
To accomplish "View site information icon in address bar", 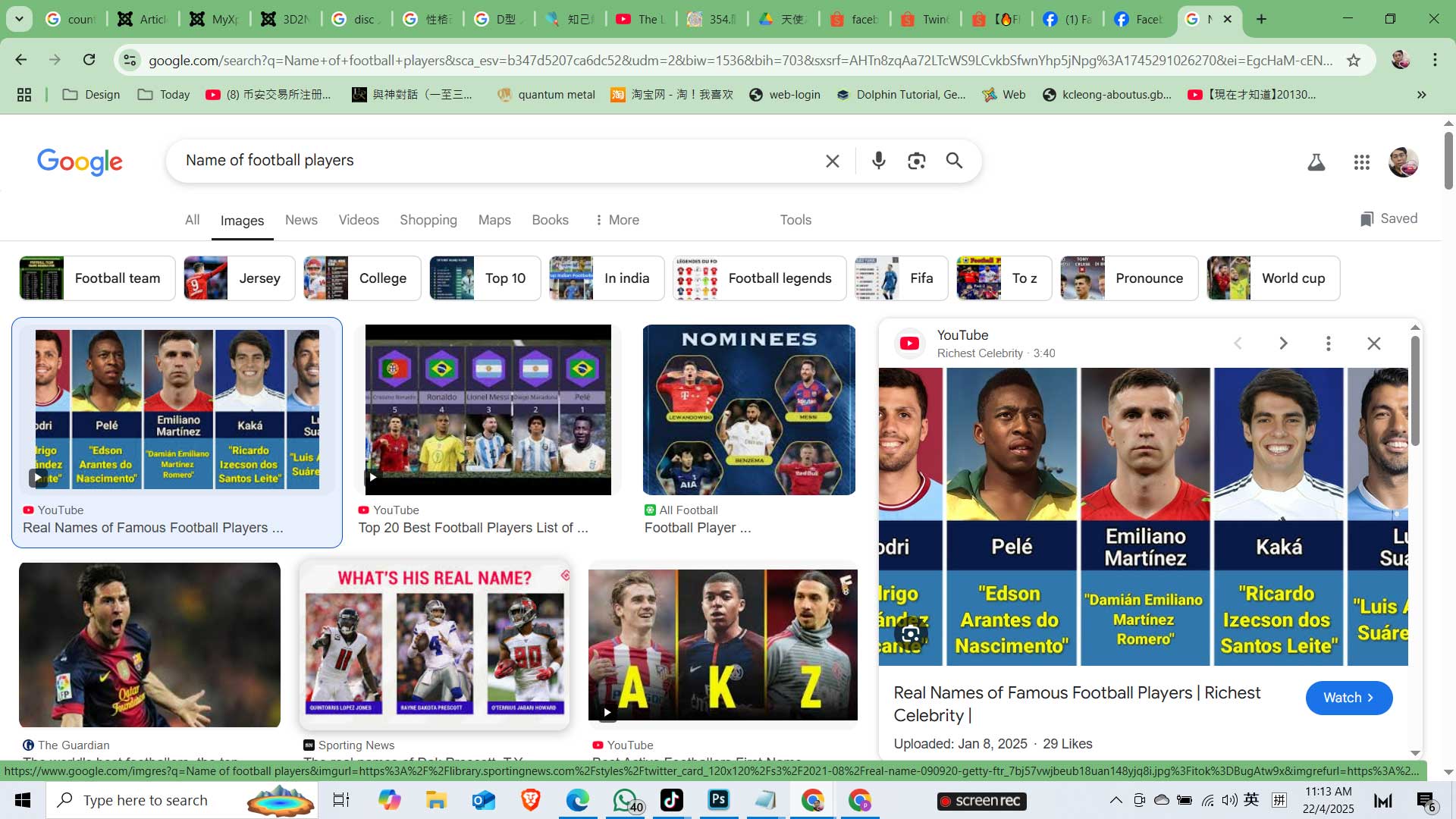I will pos(130,60).
